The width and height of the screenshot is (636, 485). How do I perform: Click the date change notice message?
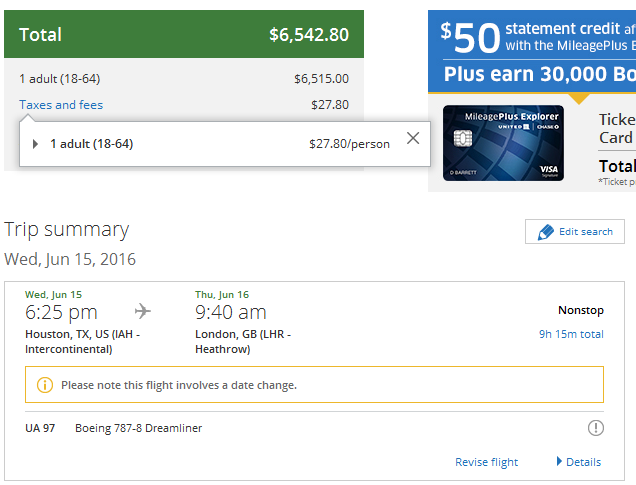[x=179, y=385]
